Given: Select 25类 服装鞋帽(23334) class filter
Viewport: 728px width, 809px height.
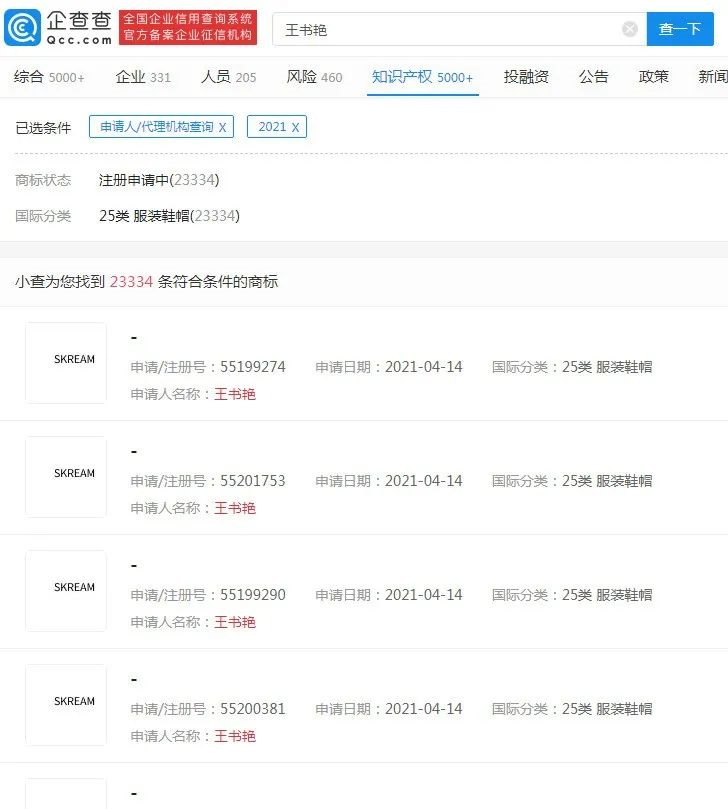Looking at the screenshot, I should click(169, 216).
